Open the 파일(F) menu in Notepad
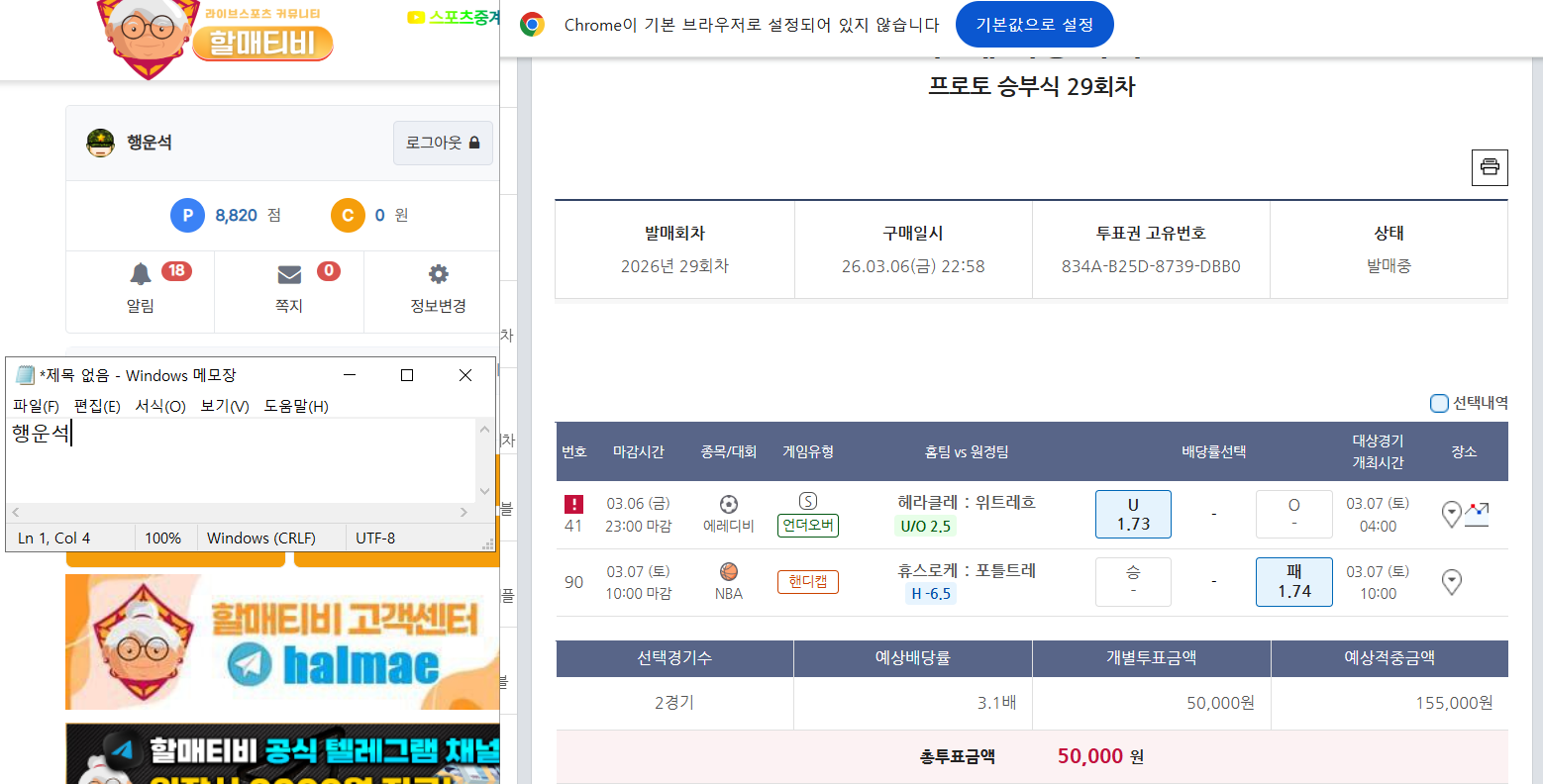The height and width of the screenshot is (784, 1543). [36, 406]
